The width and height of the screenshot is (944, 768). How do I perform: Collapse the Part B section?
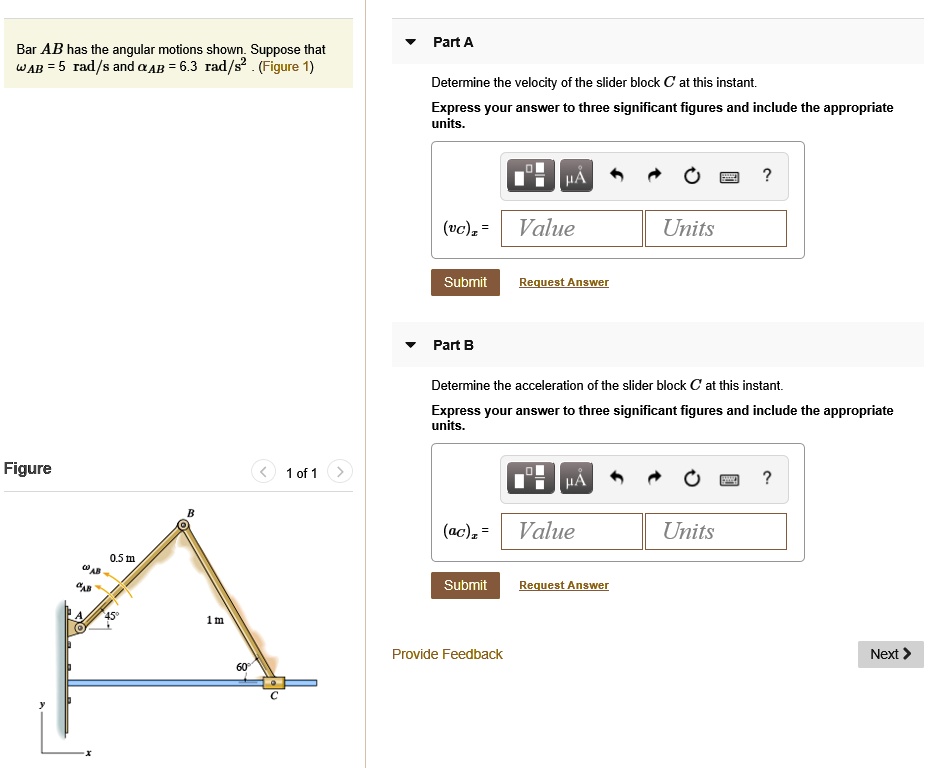click(x=410, y=344)
